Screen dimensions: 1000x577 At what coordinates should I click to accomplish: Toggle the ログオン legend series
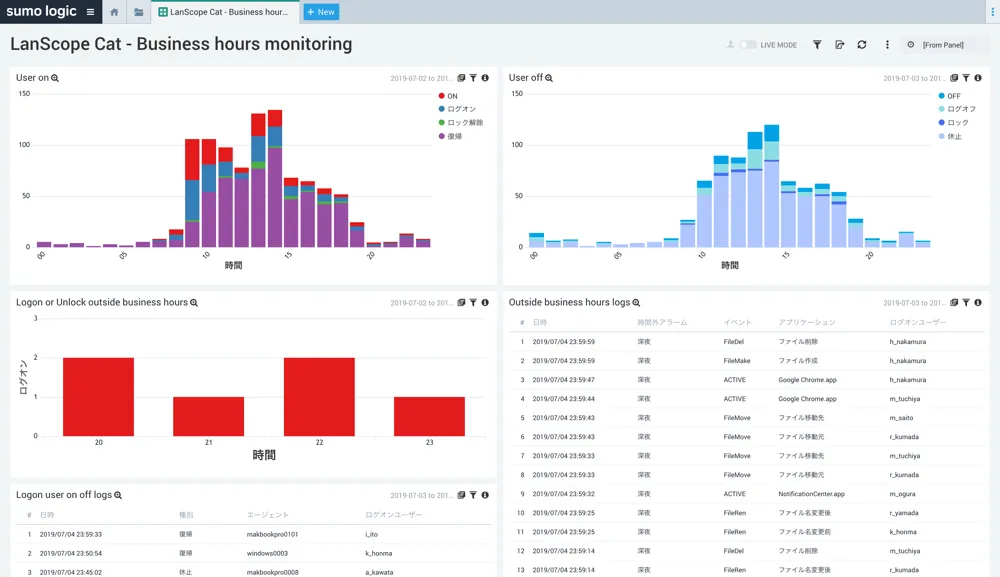click(457, 109)
